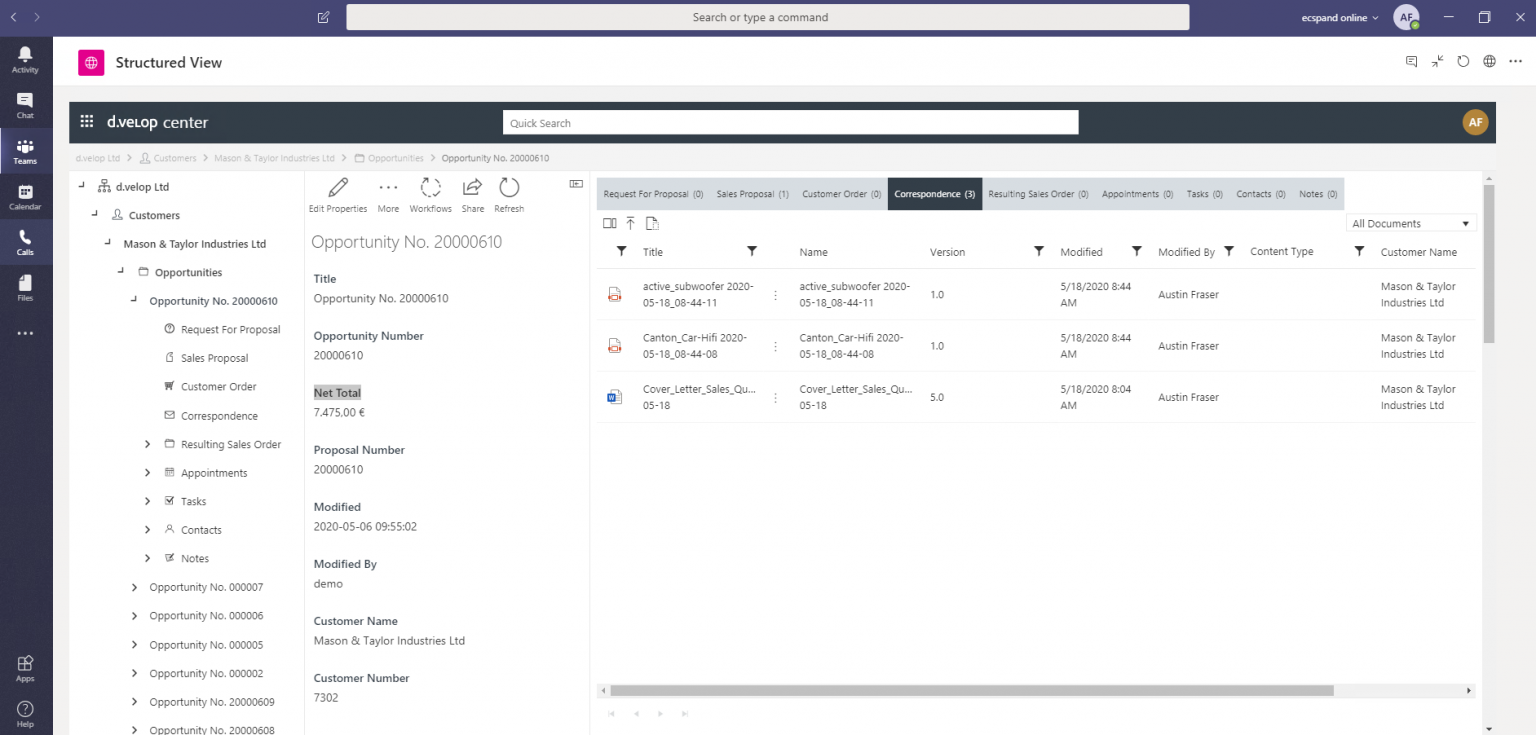Reload the tab using header refresh icon
This screenshot has width=1536, height=735.
tap(1463, 61)
